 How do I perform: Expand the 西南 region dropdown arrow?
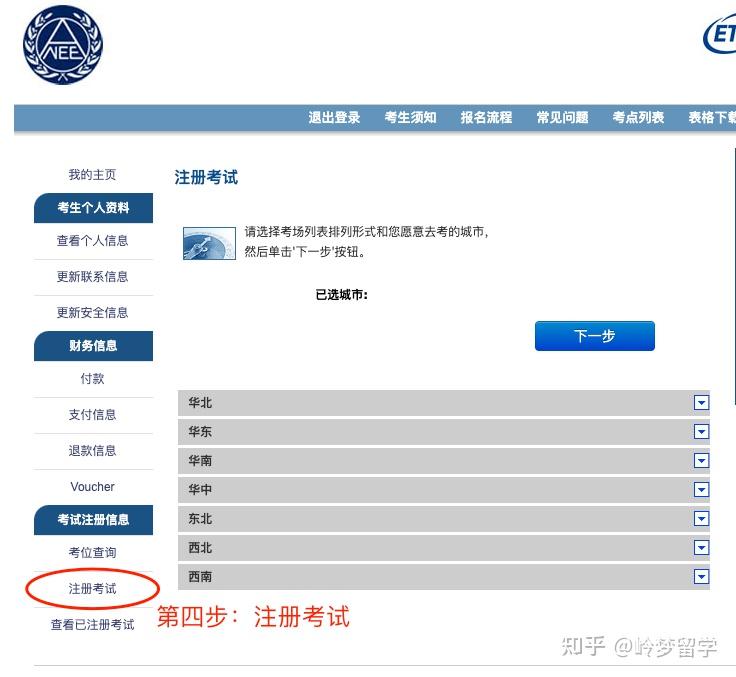coord(701,577)
